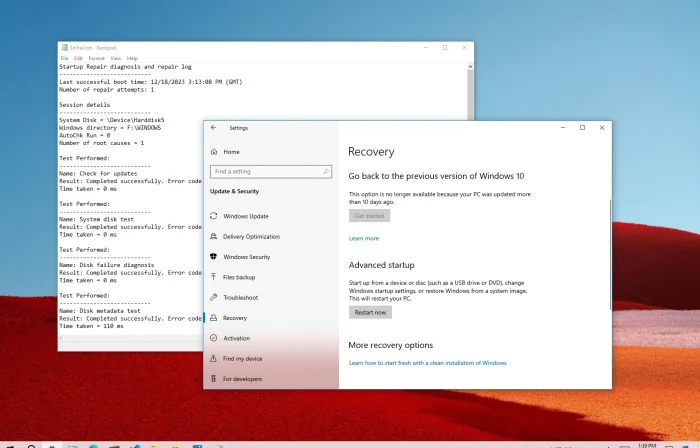Maximize the Notepad window
Image resolution: width=700 pixels, height=448 pixels.
click(445, 47)
